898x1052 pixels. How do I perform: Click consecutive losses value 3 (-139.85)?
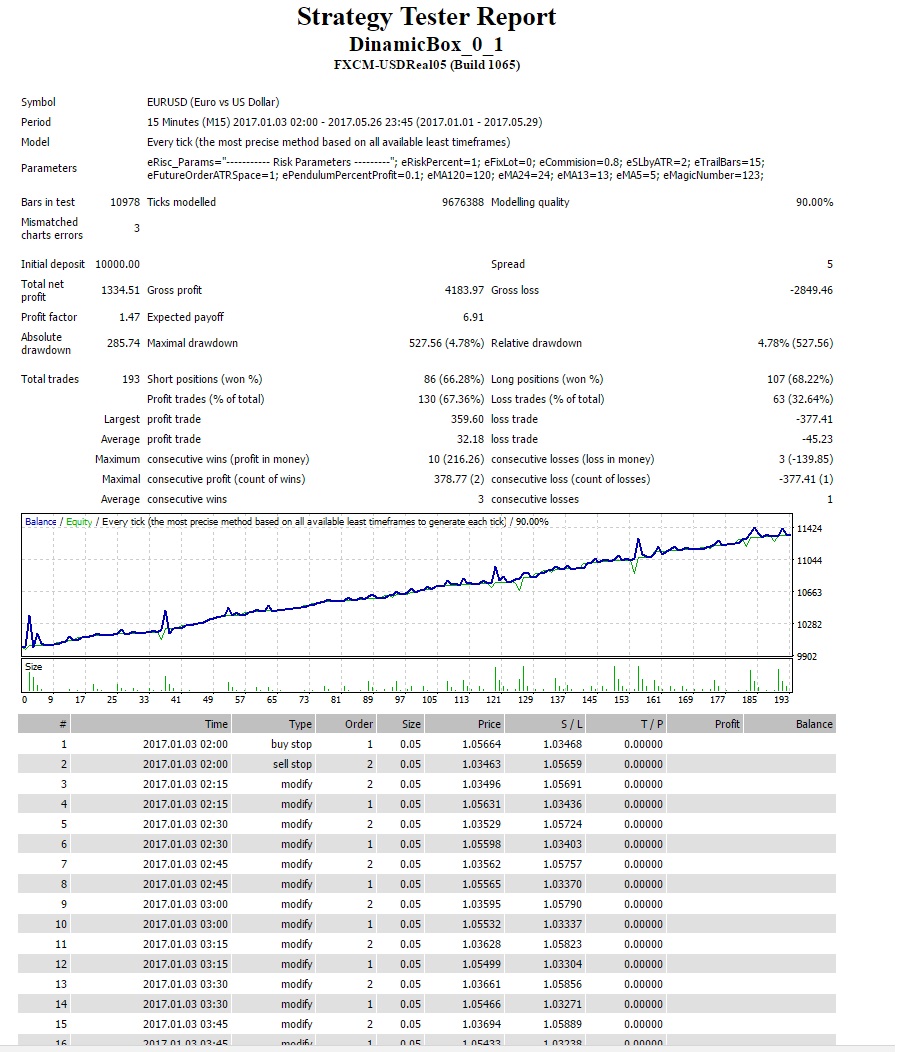805,460
